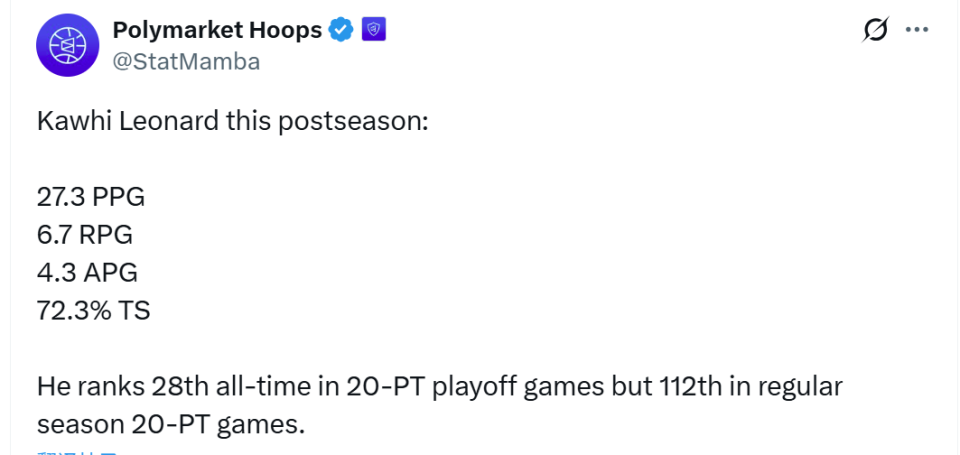
Task: Click the "72.3% TS" stat line
Action: (94, 310)
